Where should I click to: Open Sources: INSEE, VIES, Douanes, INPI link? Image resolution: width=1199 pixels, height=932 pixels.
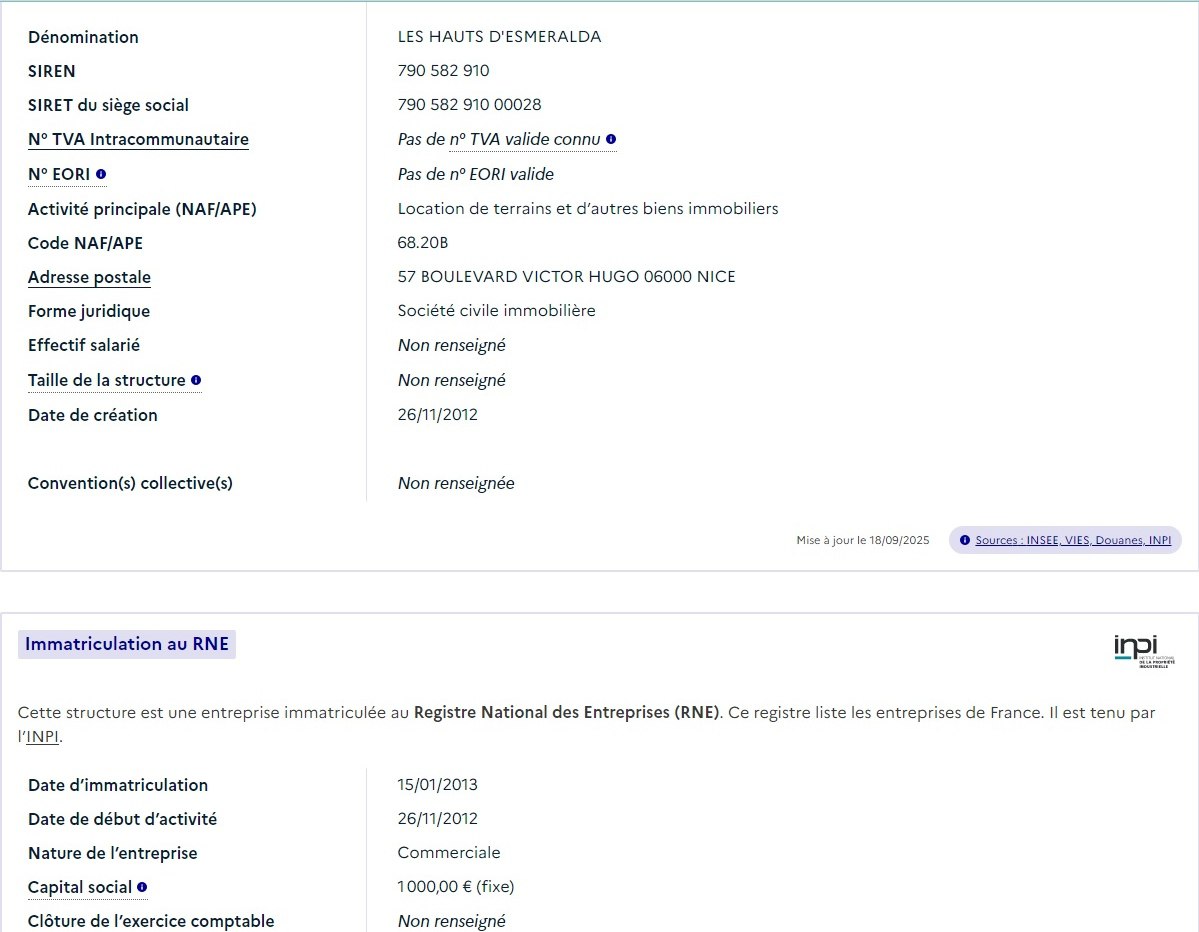[1072, 540]
